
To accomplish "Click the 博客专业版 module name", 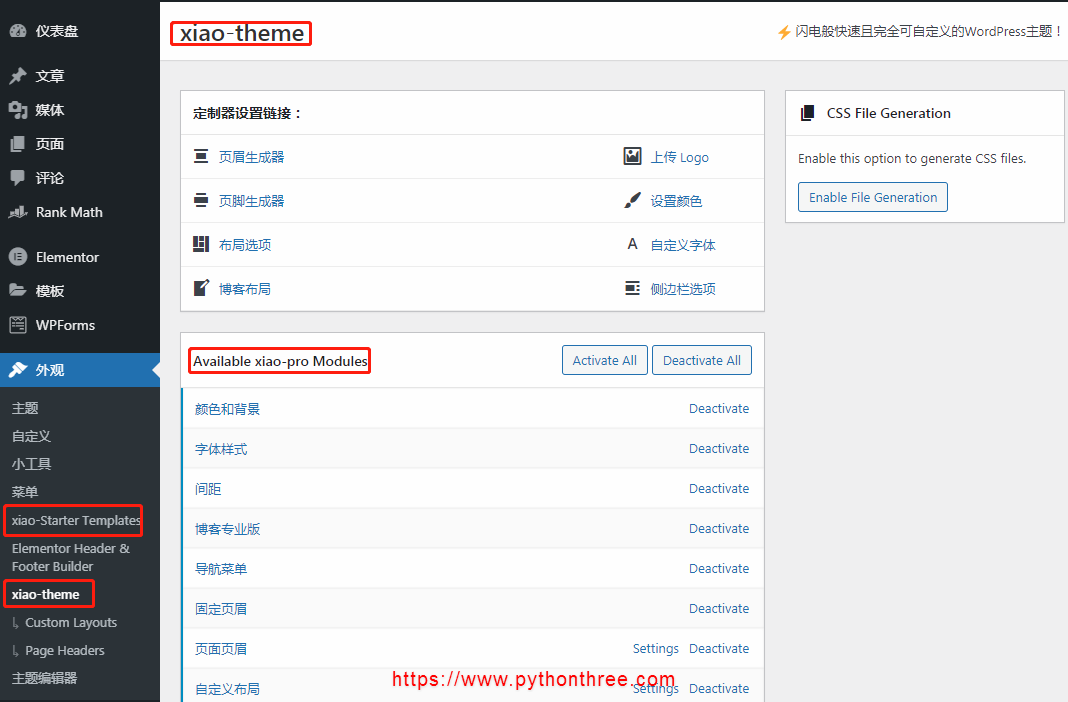I will point(227,529).
